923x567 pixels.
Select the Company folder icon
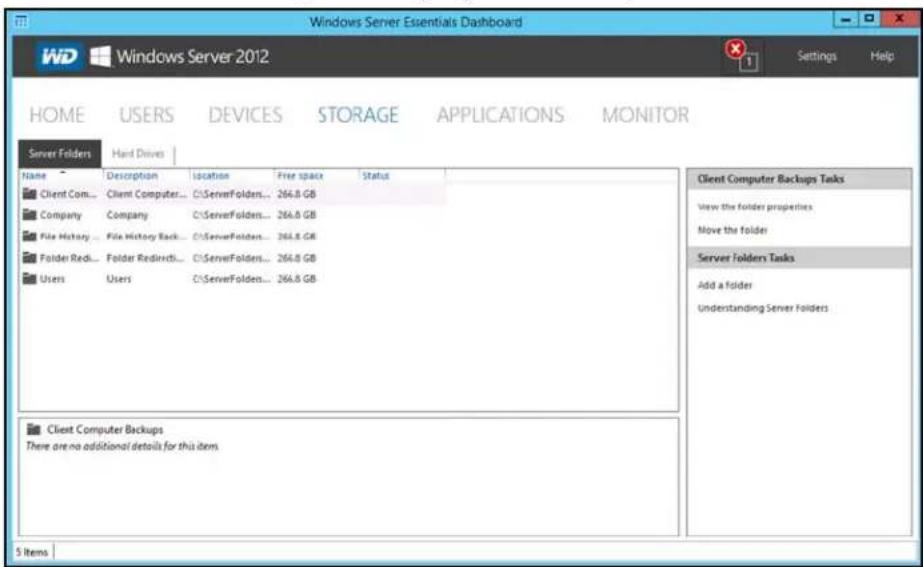[x=29, y=214]
